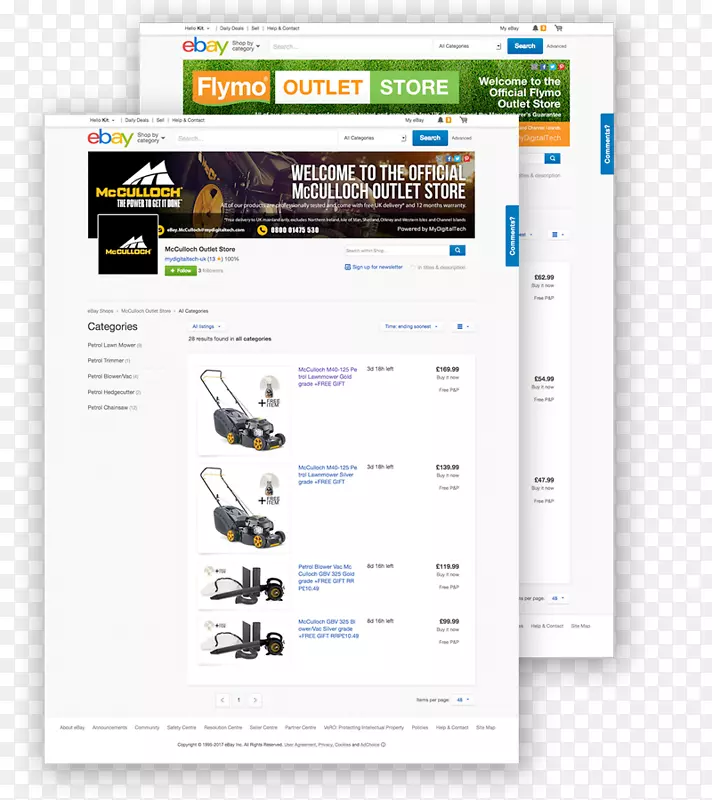This screenshot has height=800, width=712.
Task: Open notifications bell in Flymo store window
Action: coord(535,29)
